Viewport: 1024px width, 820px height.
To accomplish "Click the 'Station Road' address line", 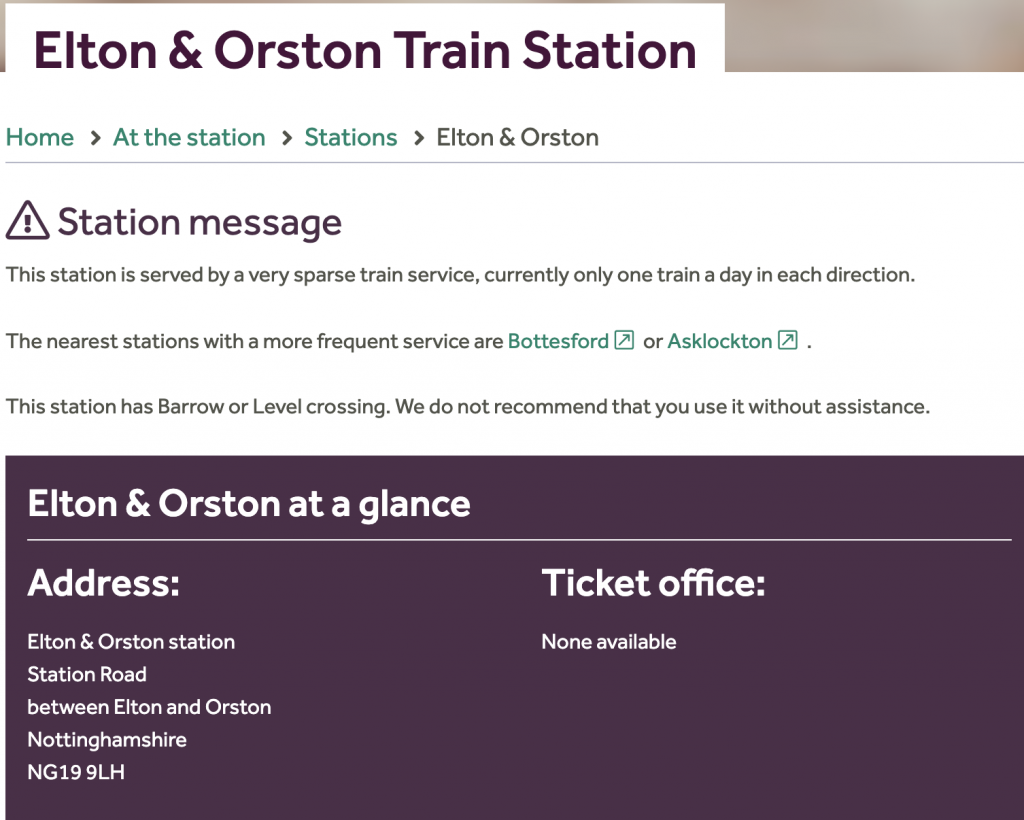I will pos(87,674).
